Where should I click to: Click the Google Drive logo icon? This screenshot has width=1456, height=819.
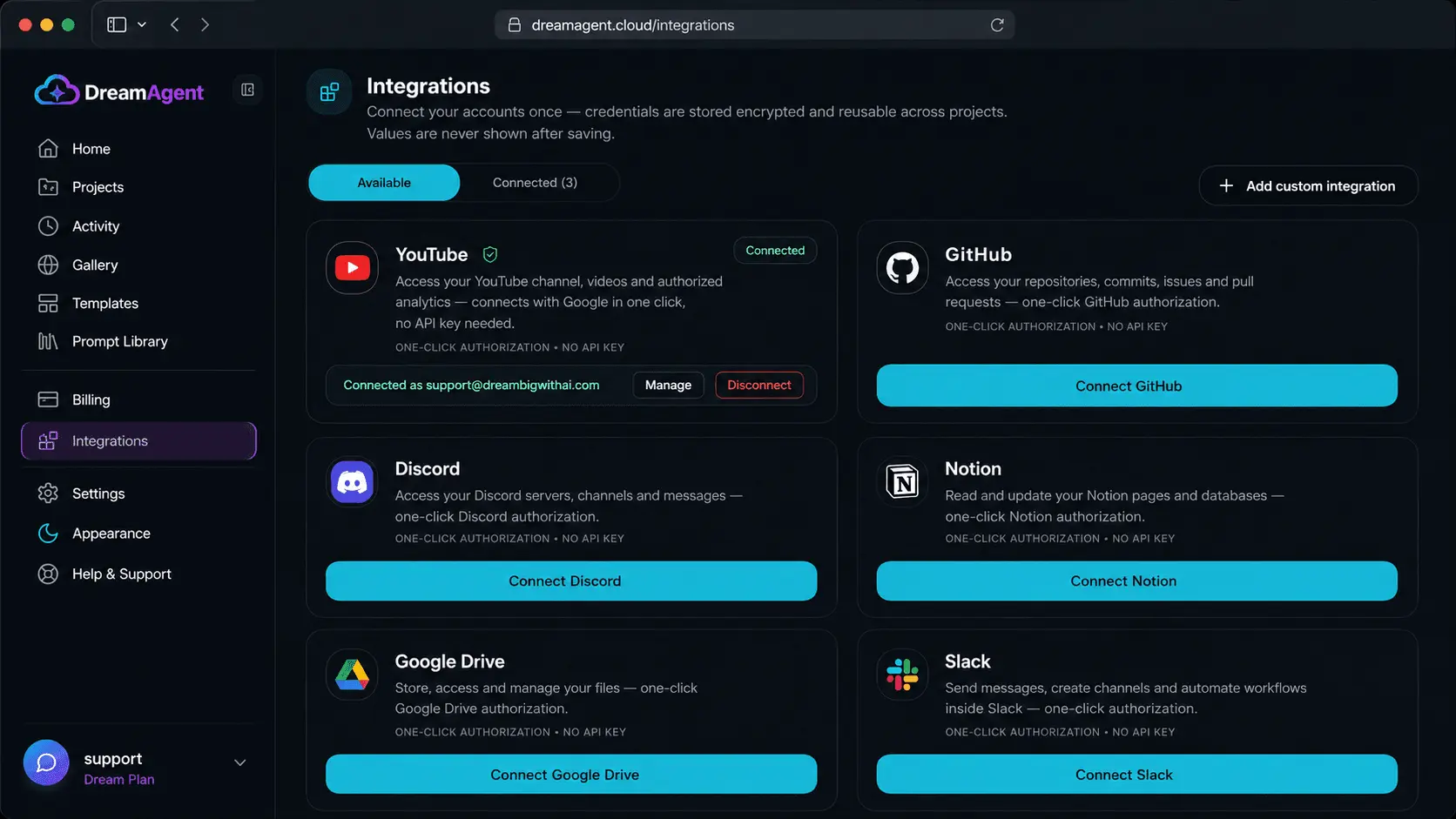pyautogui.click(x=352, y=675)
